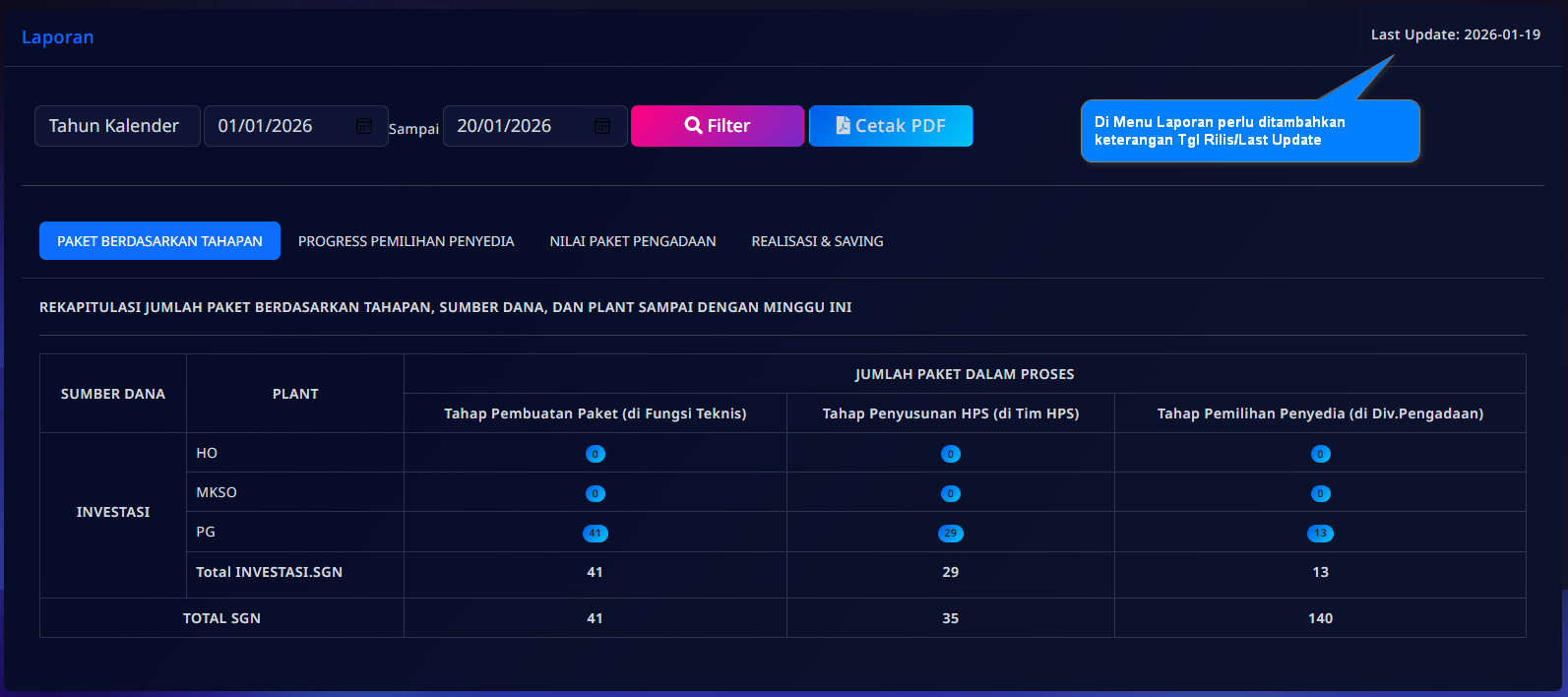Click the PG badge showing 29 in HPS column
The width and height of the screenshot is (1568, 697).
tap(950, 534)
